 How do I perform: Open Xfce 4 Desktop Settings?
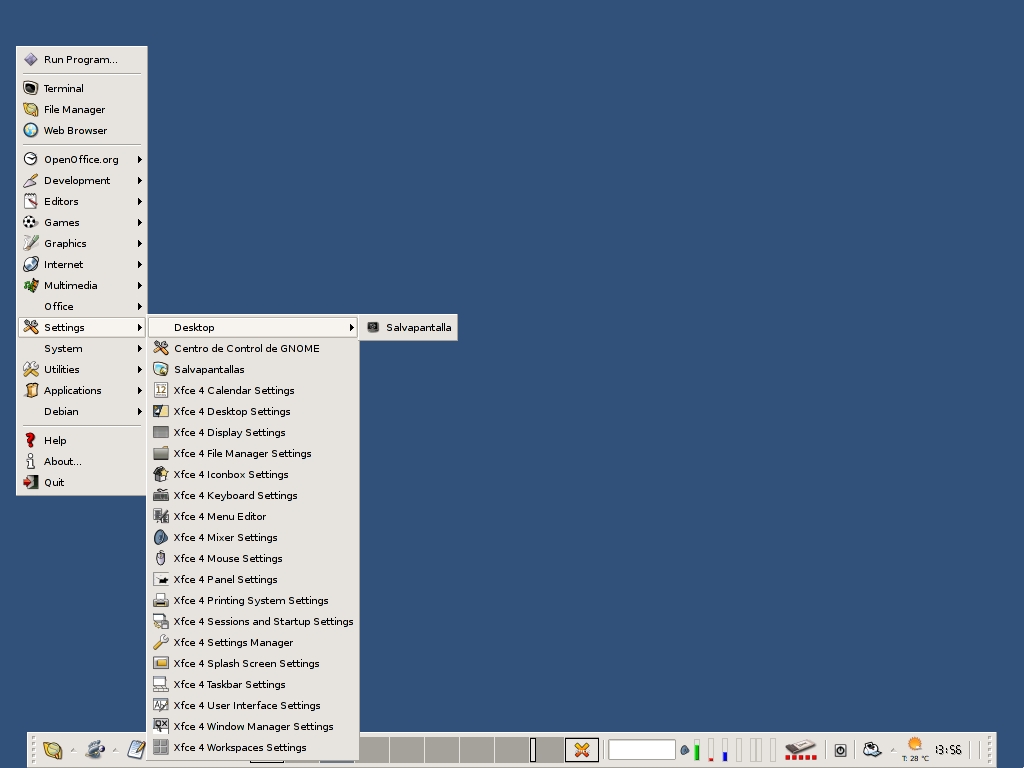click(x=253, y=411)
